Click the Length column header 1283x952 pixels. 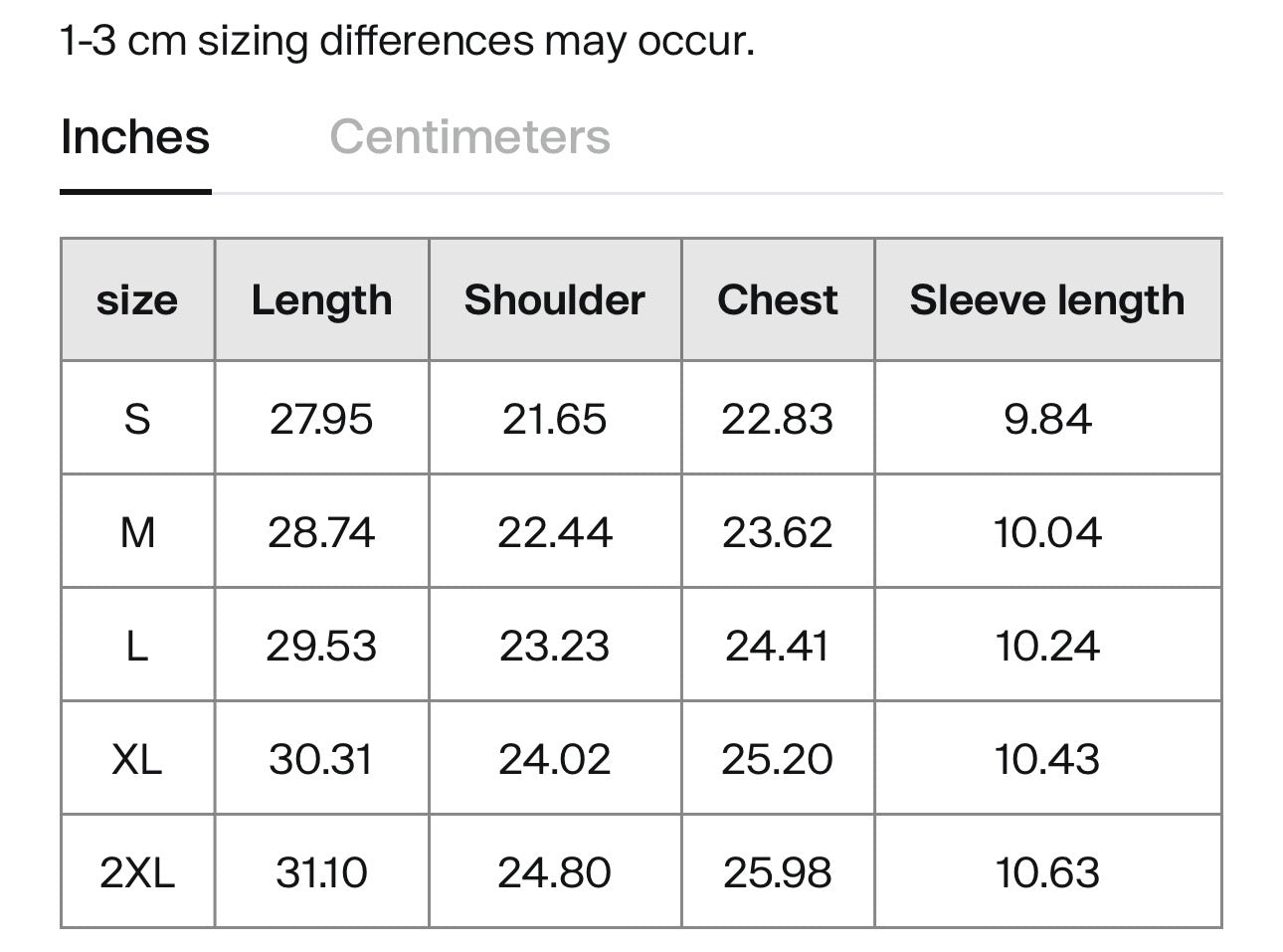321,299
